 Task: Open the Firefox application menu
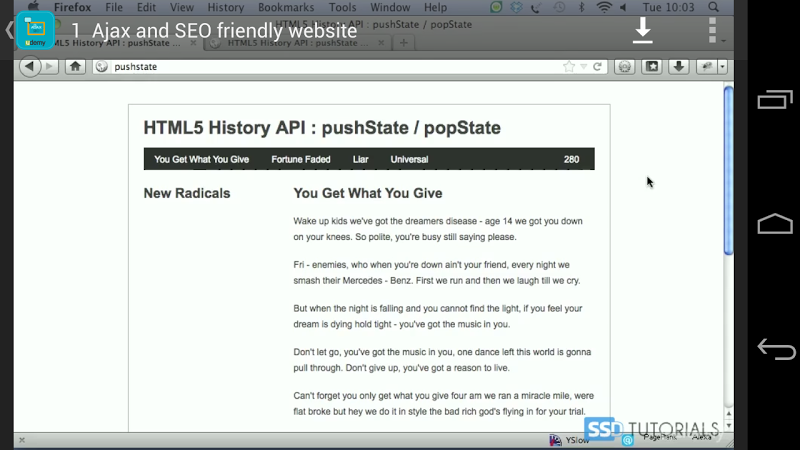click(72, 7)
